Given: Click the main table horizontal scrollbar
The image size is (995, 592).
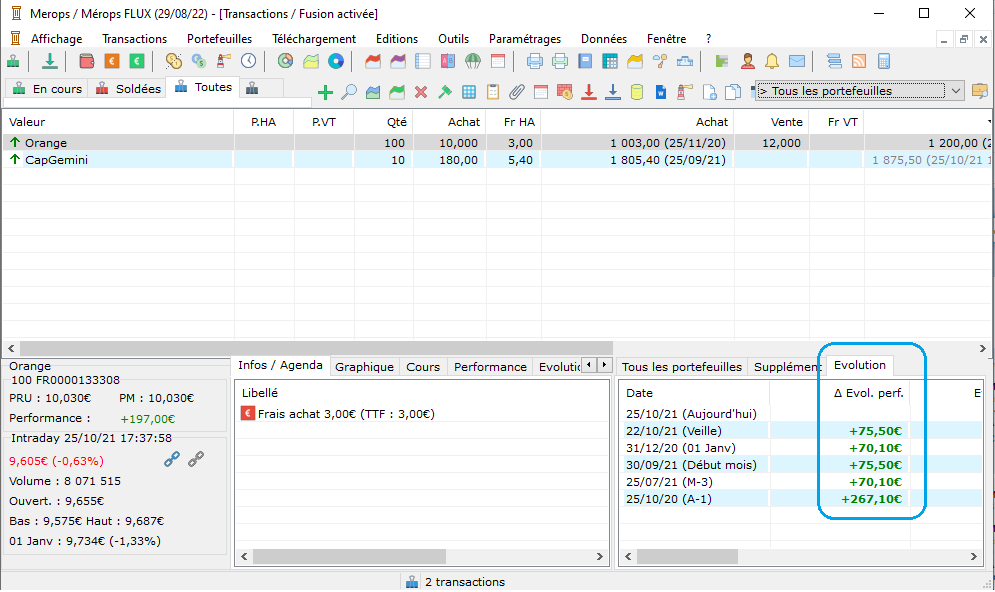Looking at the screenshot, I should click(316, 348).
